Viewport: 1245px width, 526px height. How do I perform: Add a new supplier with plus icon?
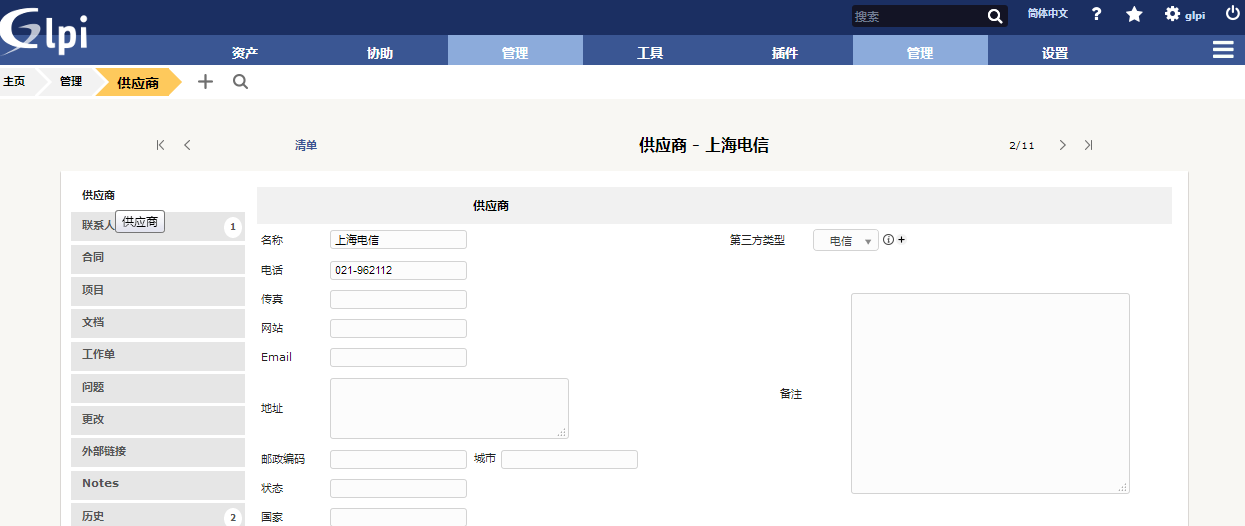[x=205, y=82]
